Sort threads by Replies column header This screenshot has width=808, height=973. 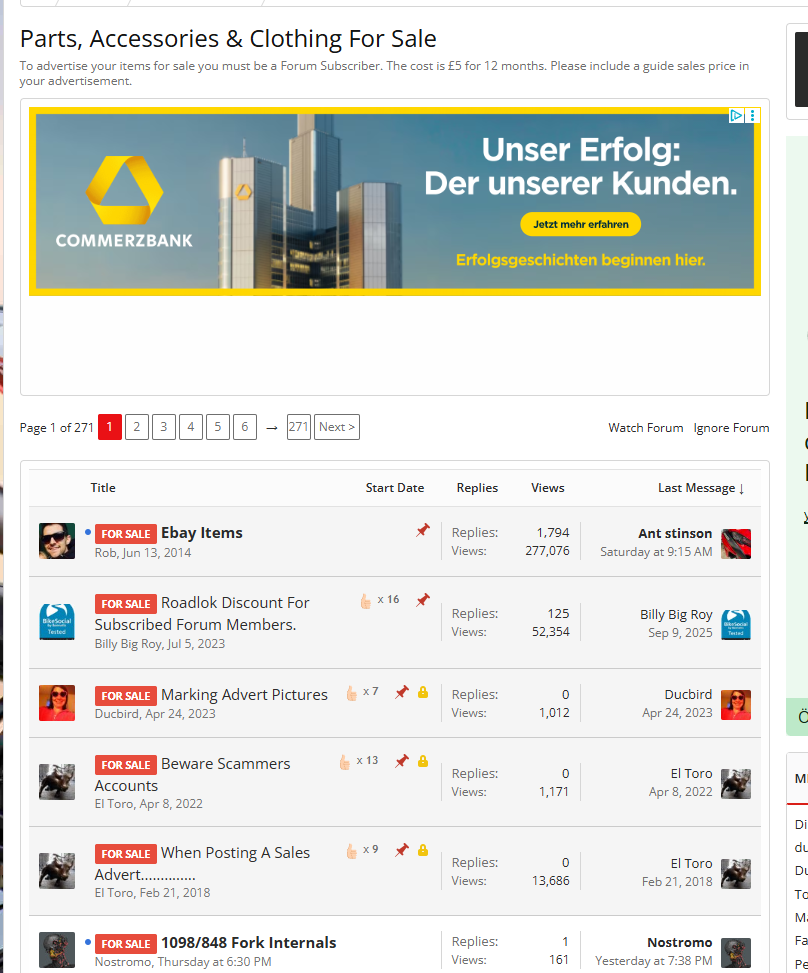(x=477, y=488)
